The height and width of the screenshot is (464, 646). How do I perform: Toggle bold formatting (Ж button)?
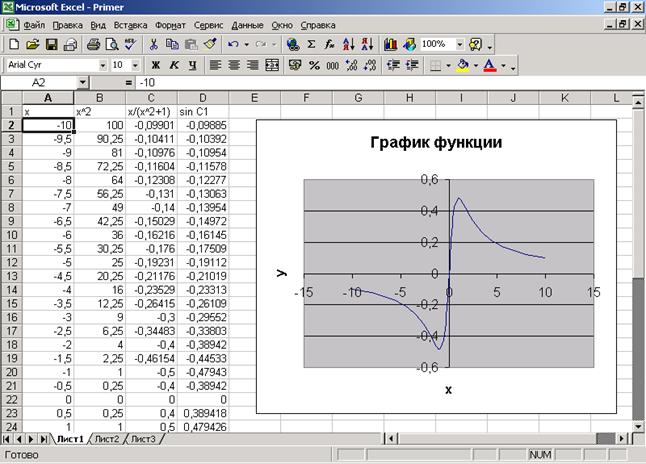[x=155, y=65]
